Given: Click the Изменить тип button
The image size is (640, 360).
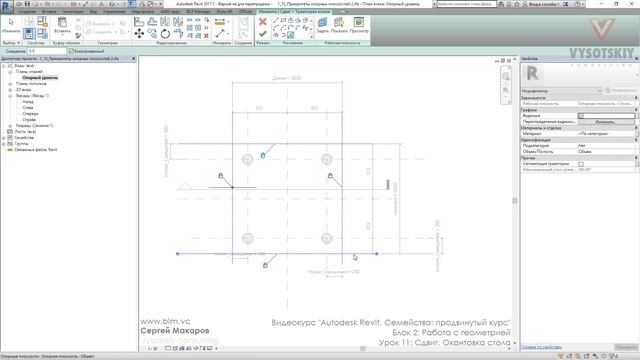Looking at the screenshot, I should [621, 91].
